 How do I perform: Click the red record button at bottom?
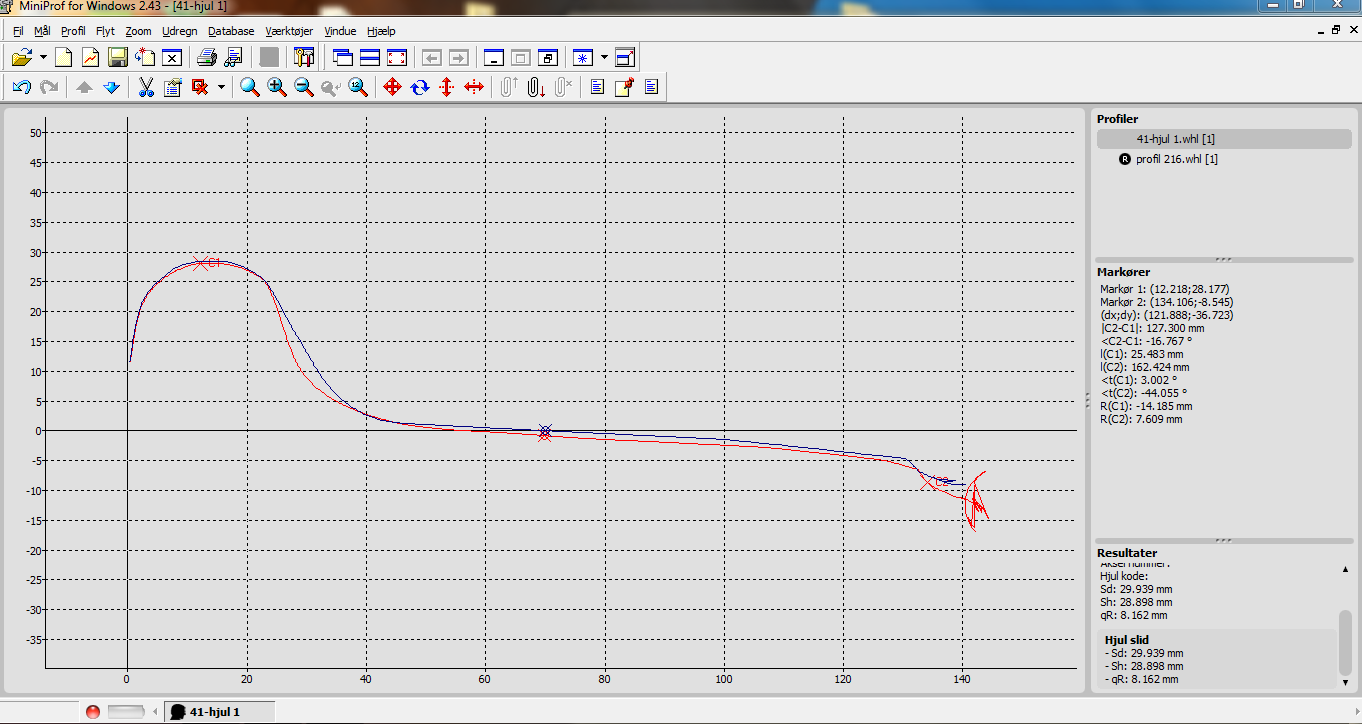click(x=93, y=712)
